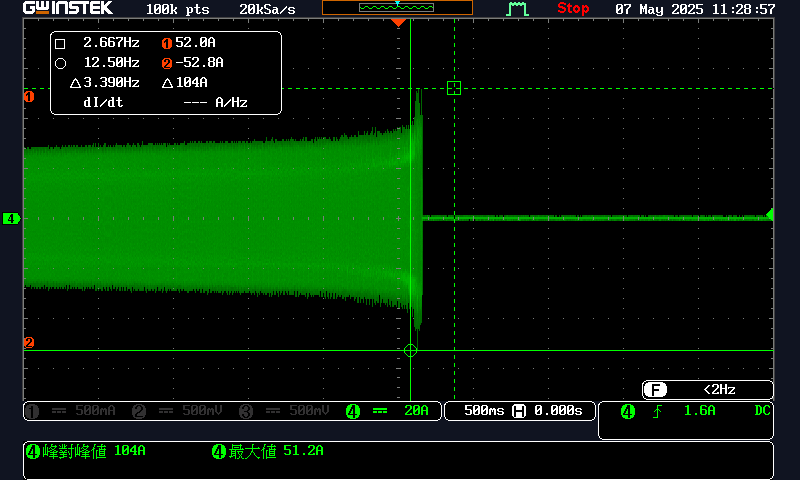Toggle channel 2 indicator

(139, 411)
